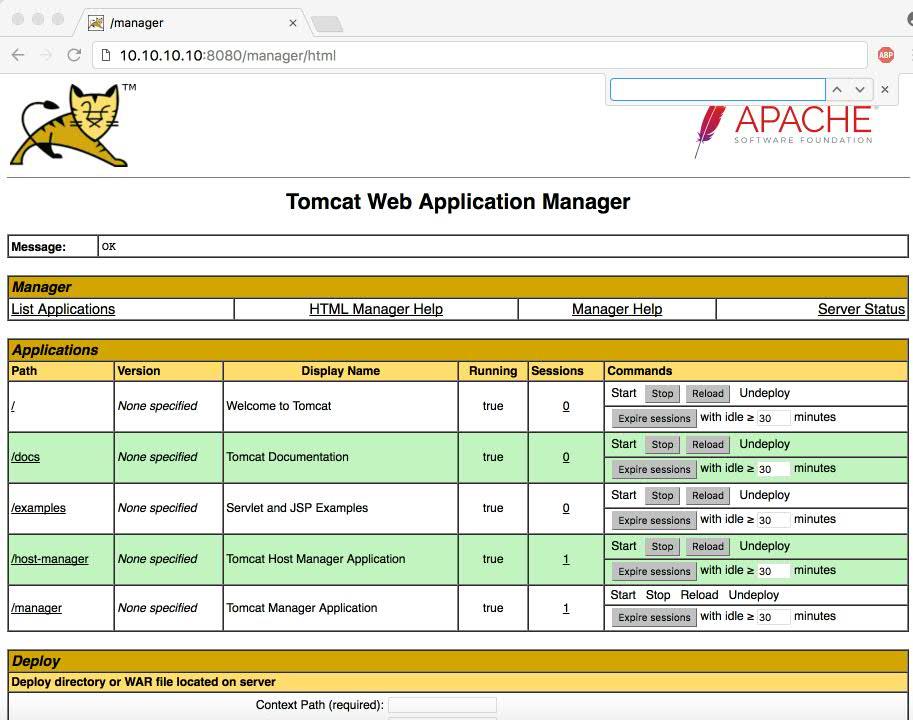This screenshot has height=720, width=913.
Task: Open the List Applications link
Action: (62, 309)
